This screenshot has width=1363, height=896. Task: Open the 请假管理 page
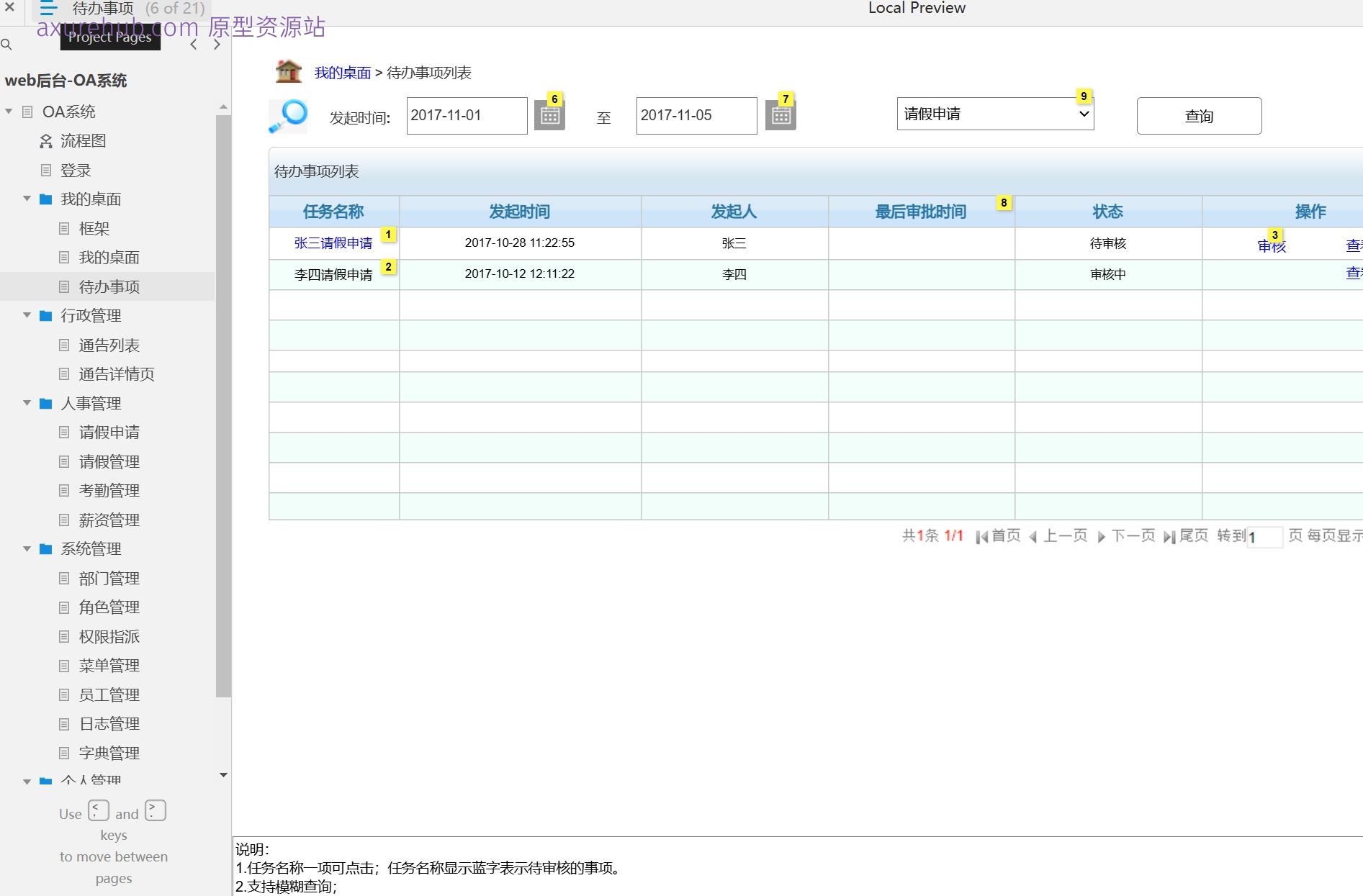pos(109,462)
